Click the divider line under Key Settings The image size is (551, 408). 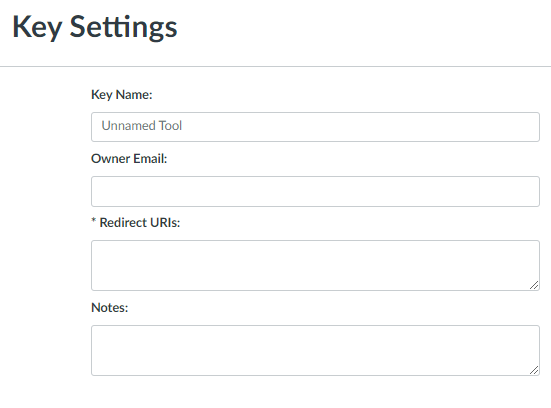(x=276, y=66)
